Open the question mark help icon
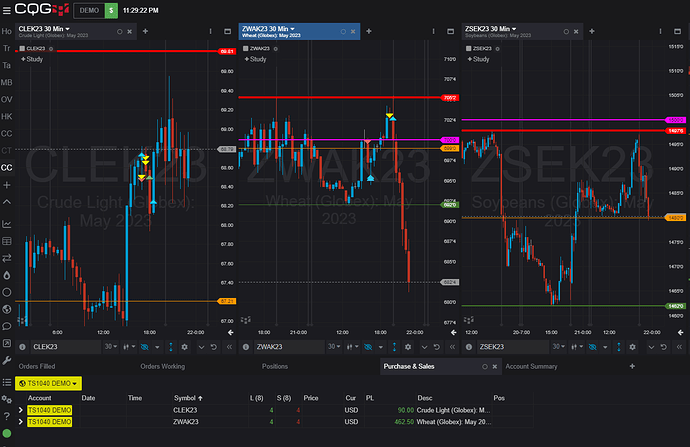Screen dimensions: 690x447 (7, 416)
